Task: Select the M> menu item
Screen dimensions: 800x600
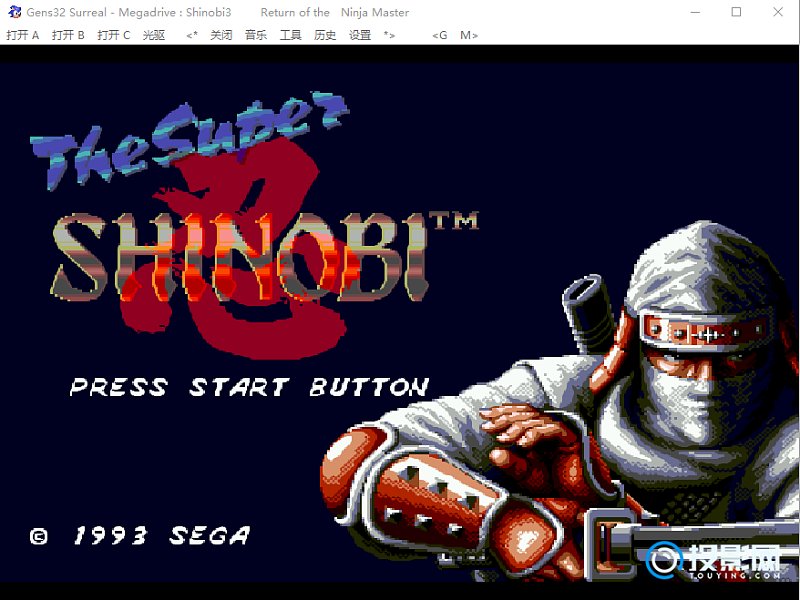Action: click(x=468, y=35)
